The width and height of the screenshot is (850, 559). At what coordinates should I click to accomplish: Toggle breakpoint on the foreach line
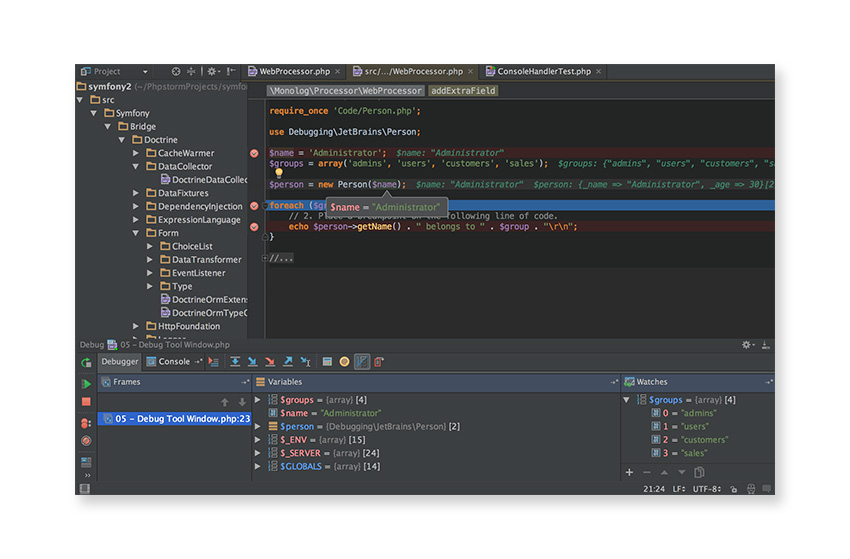[x=254, y=206]
